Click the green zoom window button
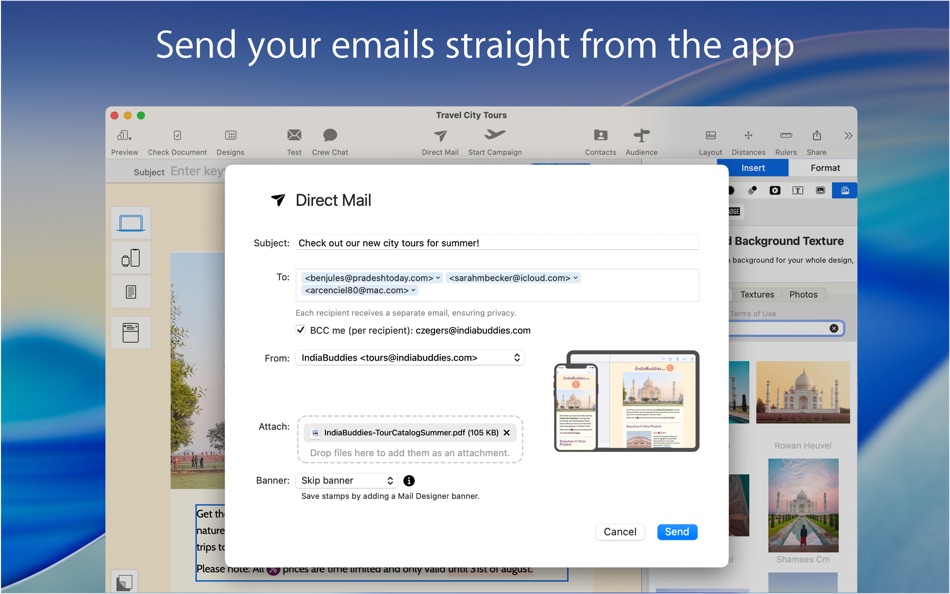Viewport: 950px width, 594px height. click(141, 115)
